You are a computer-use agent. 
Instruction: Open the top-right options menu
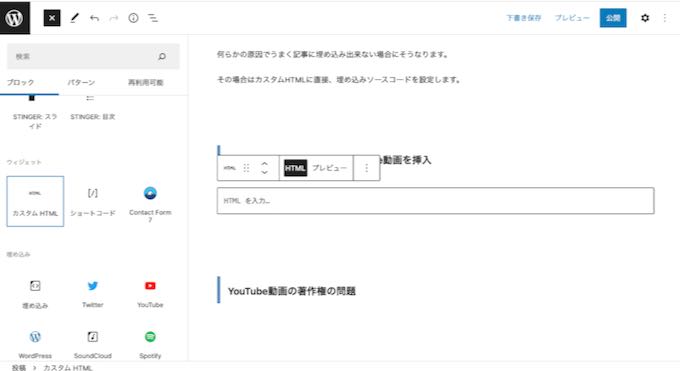coord(665,18)
